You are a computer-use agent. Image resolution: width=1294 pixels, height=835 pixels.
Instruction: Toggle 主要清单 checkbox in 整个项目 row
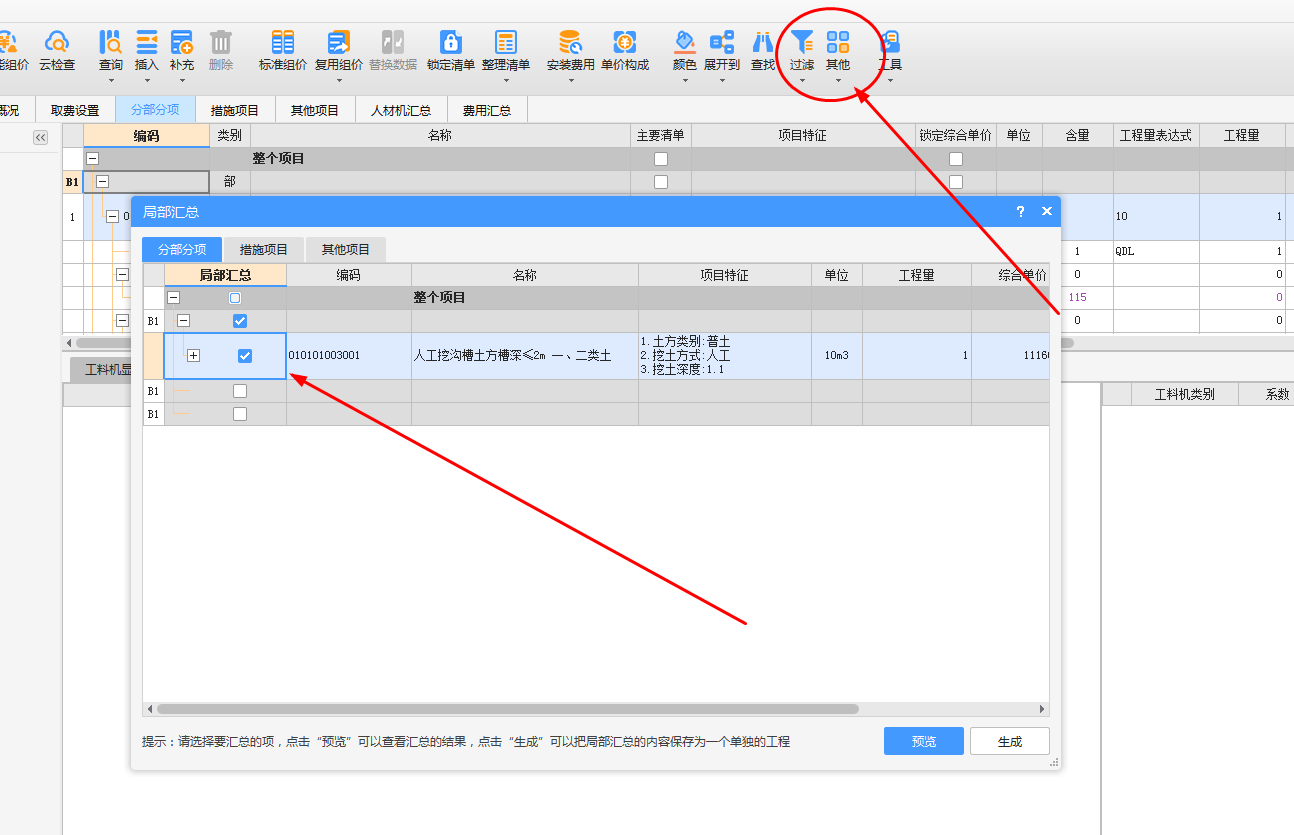pos(660,159)
